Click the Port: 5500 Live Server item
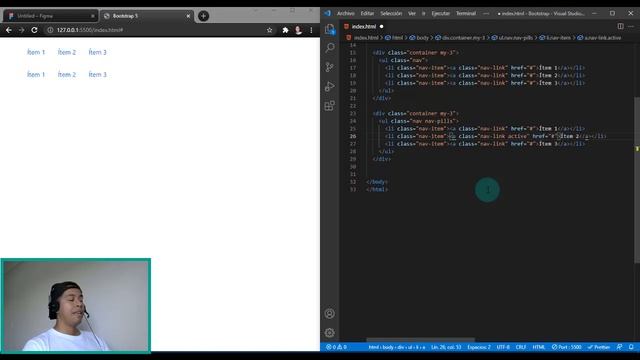The image size is (640, 360). click(567, 347)
